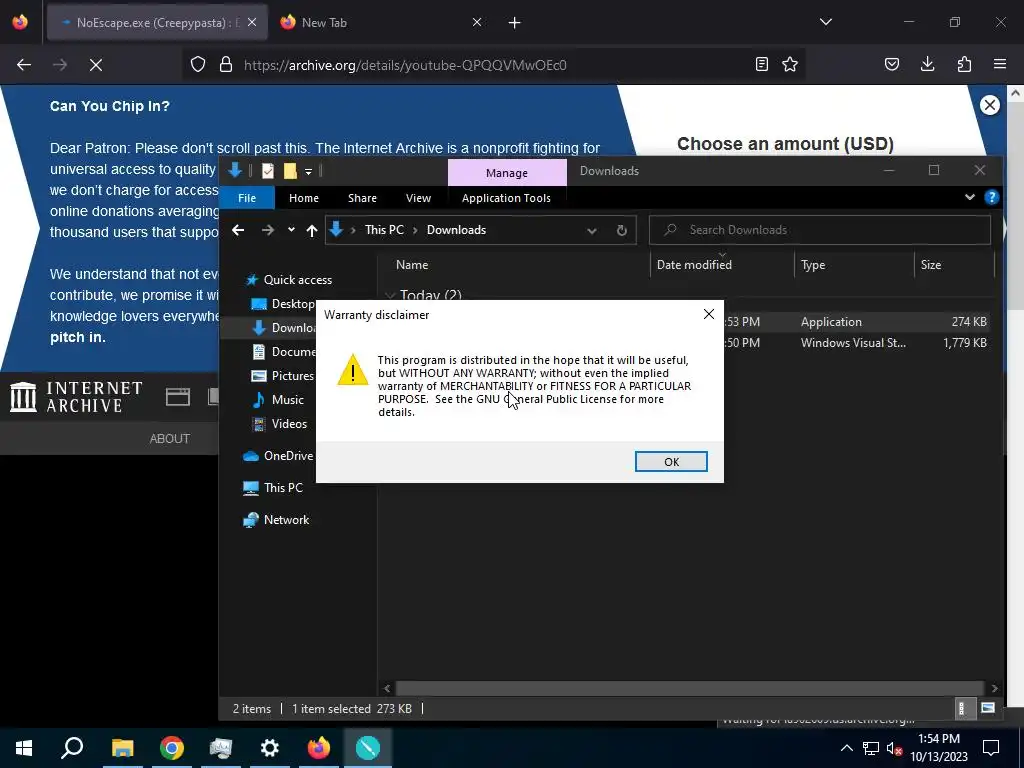Go up one folder level

point(312,230)
